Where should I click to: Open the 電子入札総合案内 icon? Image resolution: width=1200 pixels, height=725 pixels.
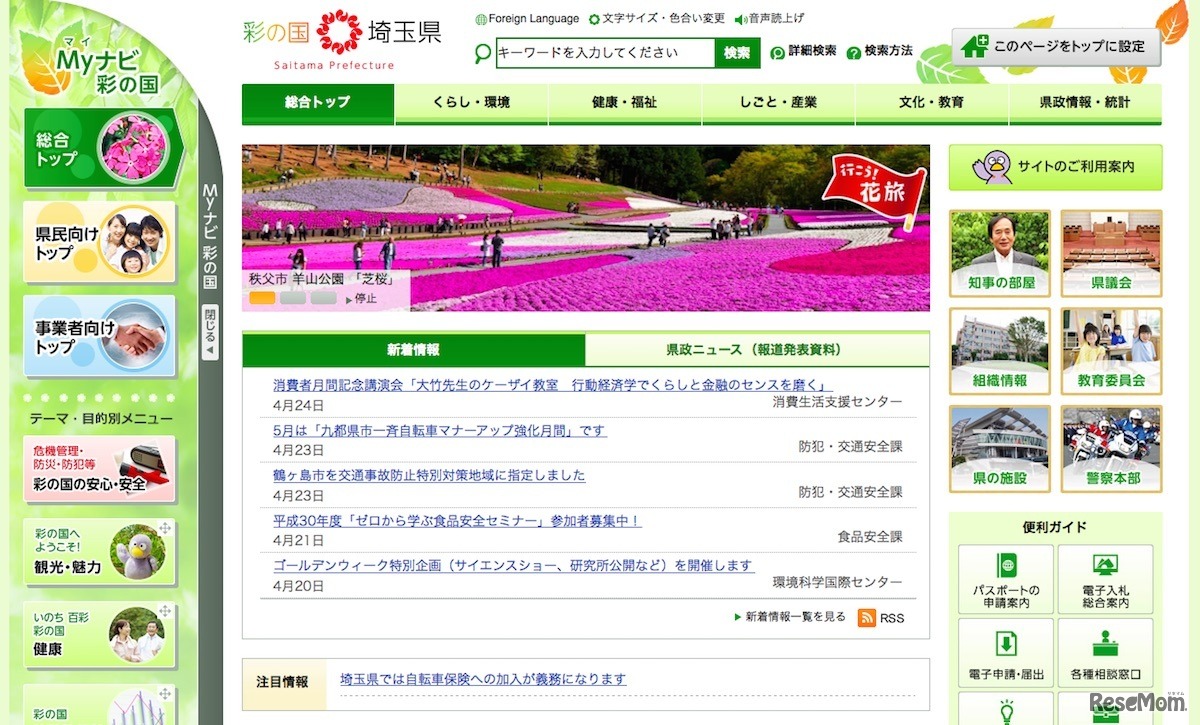[1105, 580]
